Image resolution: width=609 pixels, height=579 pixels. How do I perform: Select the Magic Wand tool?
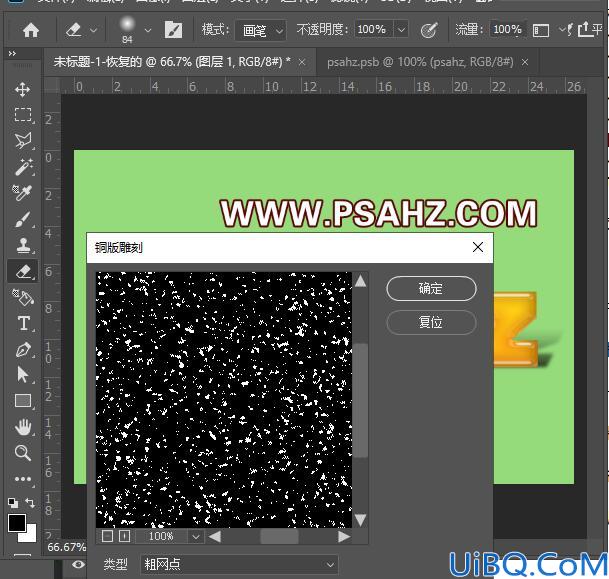[x=23, y=167]
